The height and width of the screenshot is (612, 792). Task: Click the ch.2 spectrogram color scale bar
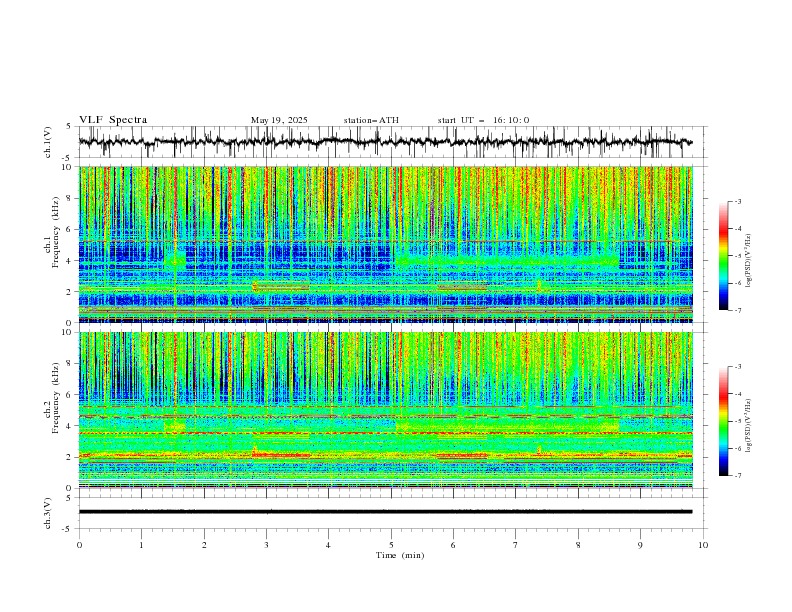724,421
